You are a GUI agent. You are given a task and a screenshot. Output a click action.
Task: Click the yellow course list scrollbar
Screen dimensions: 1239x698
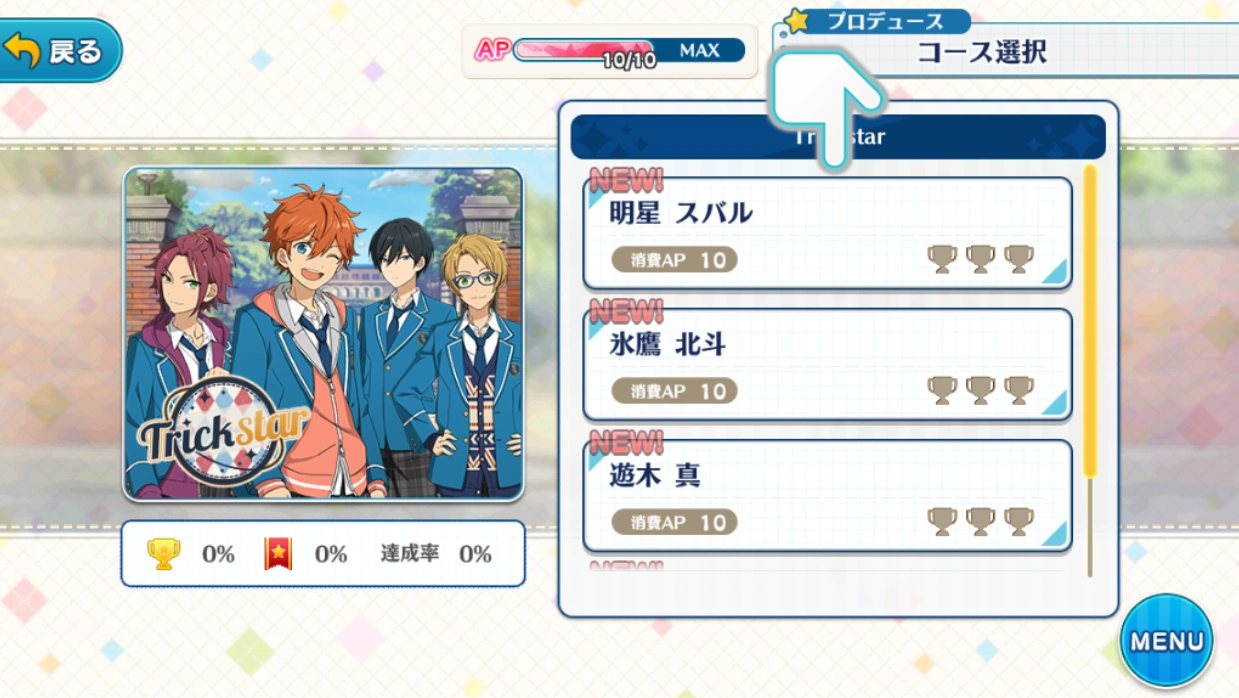pos(1090,322)
